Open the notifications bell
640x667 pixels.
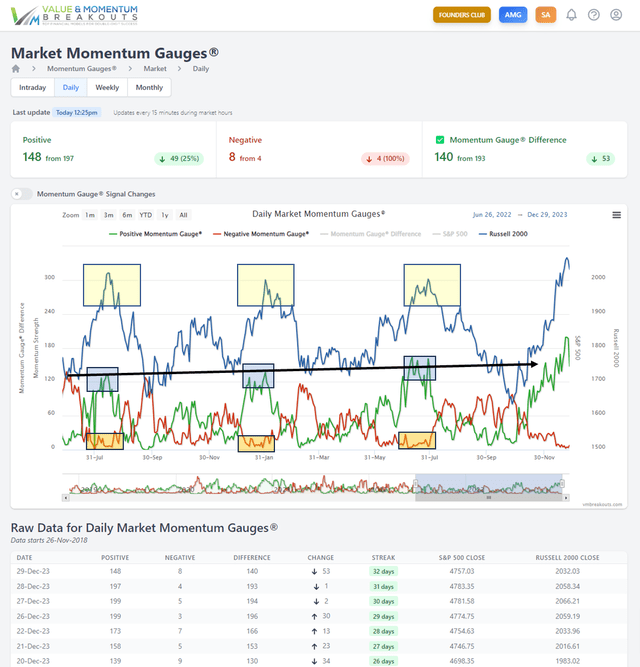571,15
